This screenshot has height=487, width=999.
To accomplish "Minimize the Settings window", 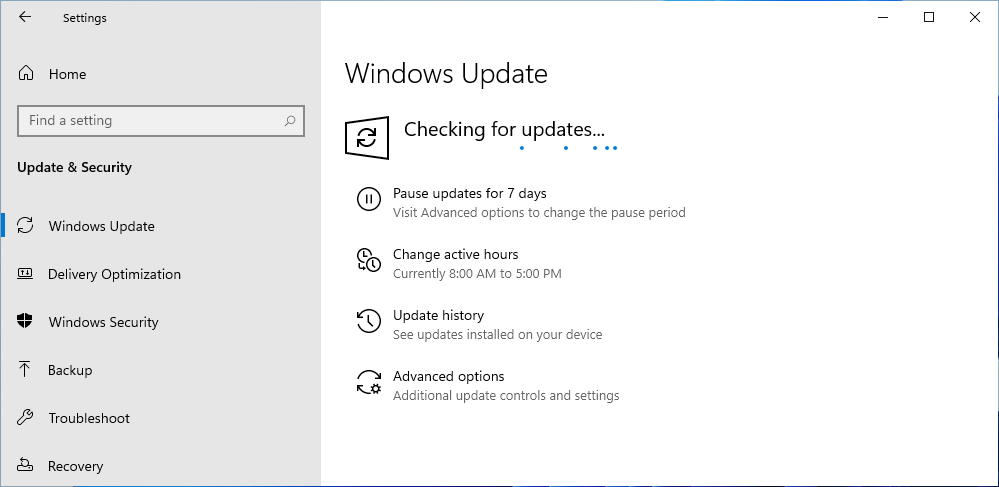I will [x=883, y=17].
